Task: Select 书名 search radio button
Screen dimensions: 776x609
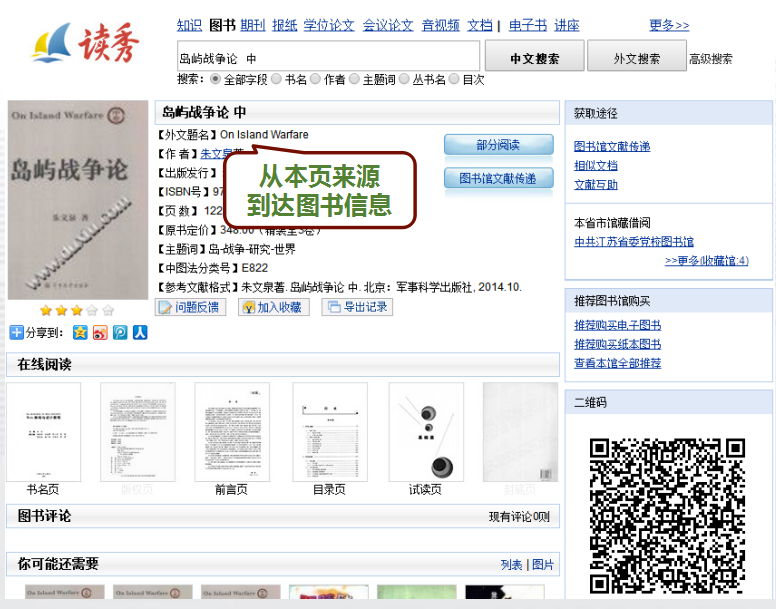Action: [x=276, y=79]
